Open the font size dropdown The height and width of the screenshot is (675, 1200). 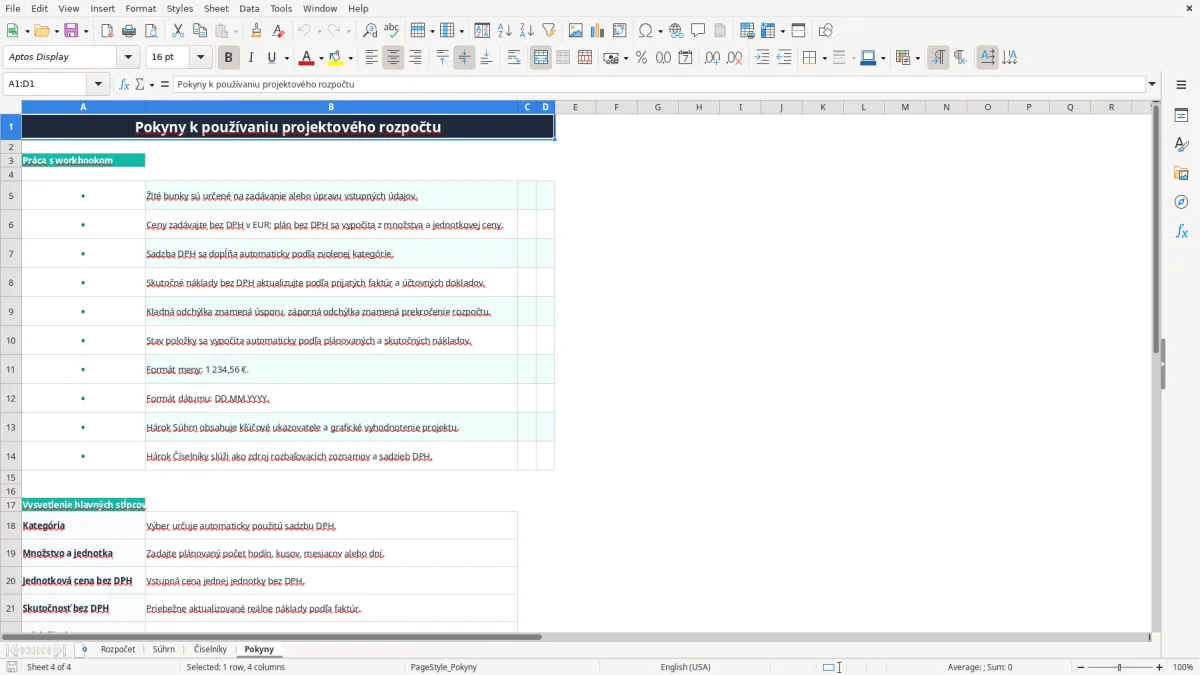click(x=201, y=58)
